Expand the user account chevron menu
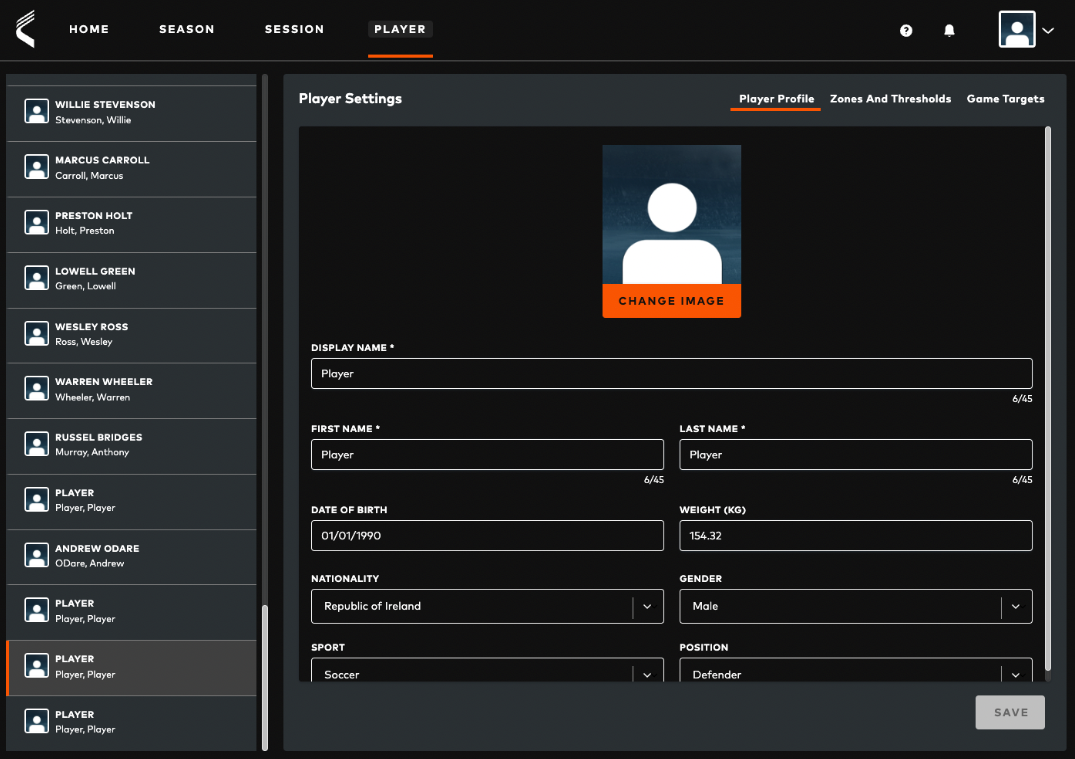Screen dimensions: 1075x759 [1048, 30]
